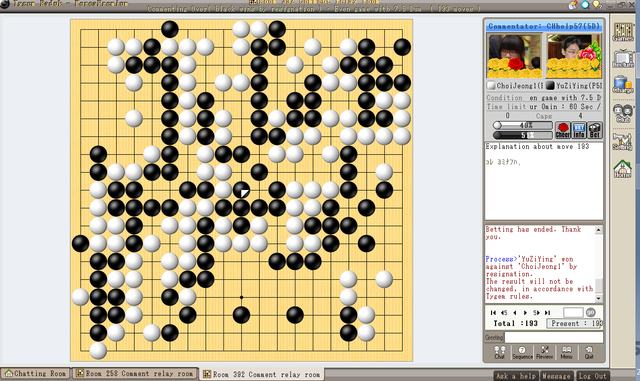Open the Setting icon in right sidebar
The image size is (640, 381).
pos(622,141)
